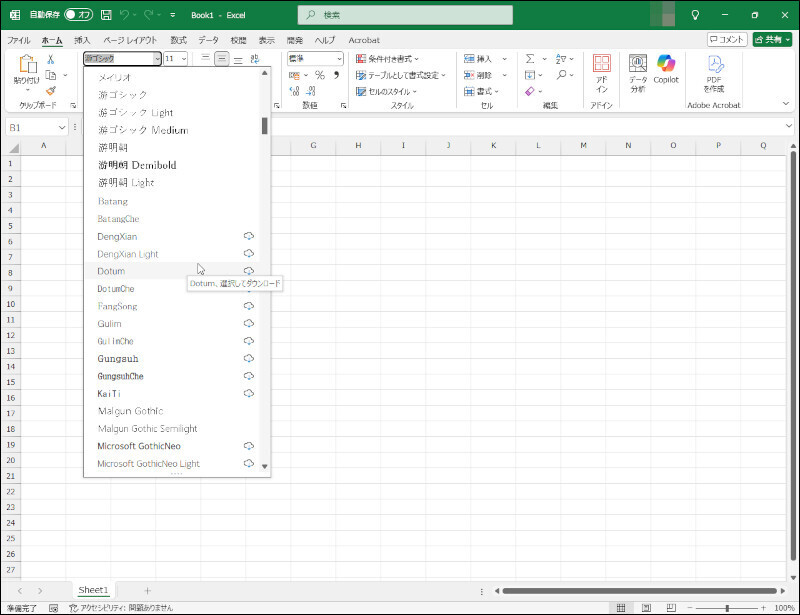Viewport: 800px width, 615px height.
Task: Open the font name dropdown arrow
Action: (x=157, y=59)
